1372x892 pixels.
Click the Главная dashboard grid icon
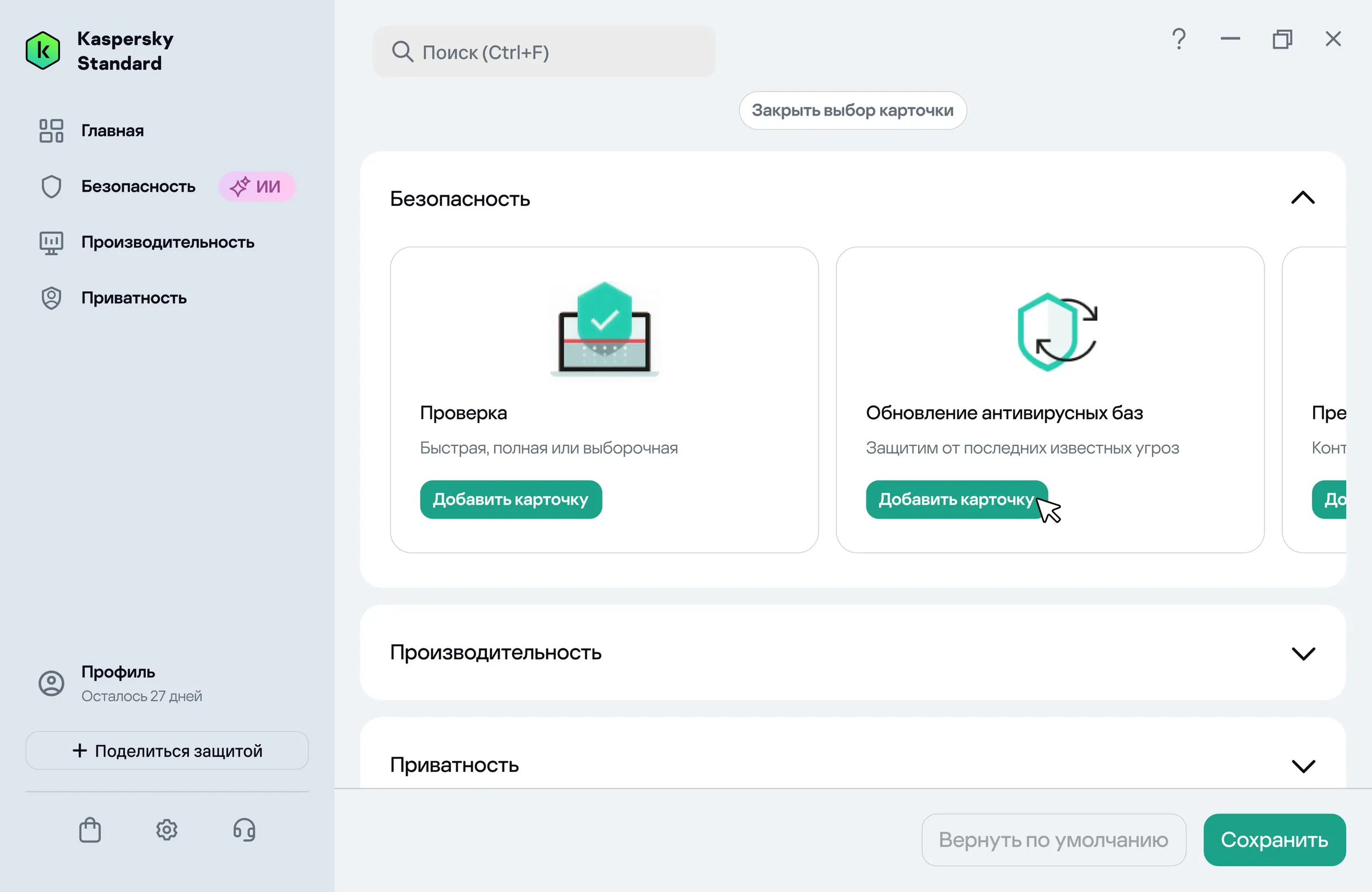pos(51,131)
